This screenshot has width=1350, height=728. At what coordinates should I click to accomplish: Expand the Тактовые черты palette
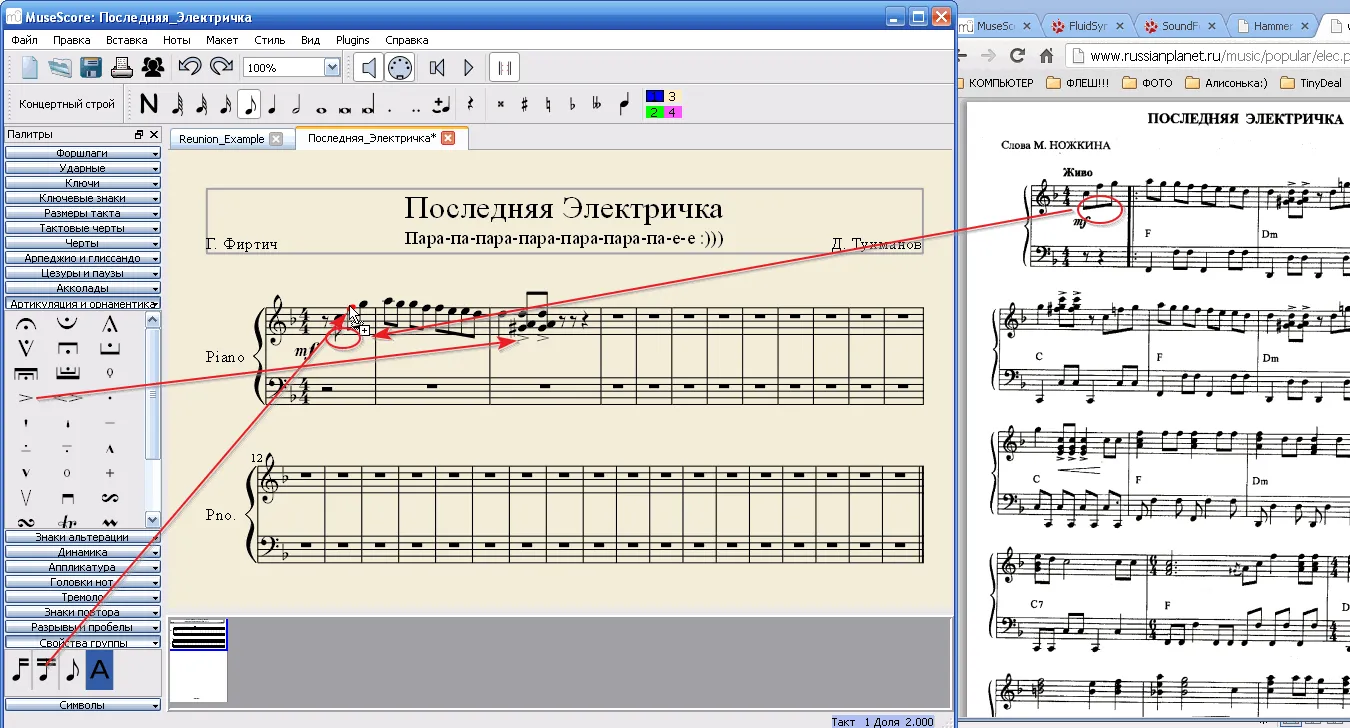83,228
